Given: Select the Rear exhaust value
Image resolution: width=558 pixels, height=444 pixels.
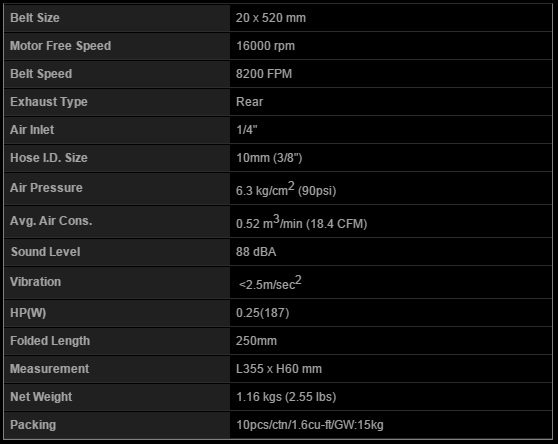Looking at the screenshot, I should click(x=249, y=102).
